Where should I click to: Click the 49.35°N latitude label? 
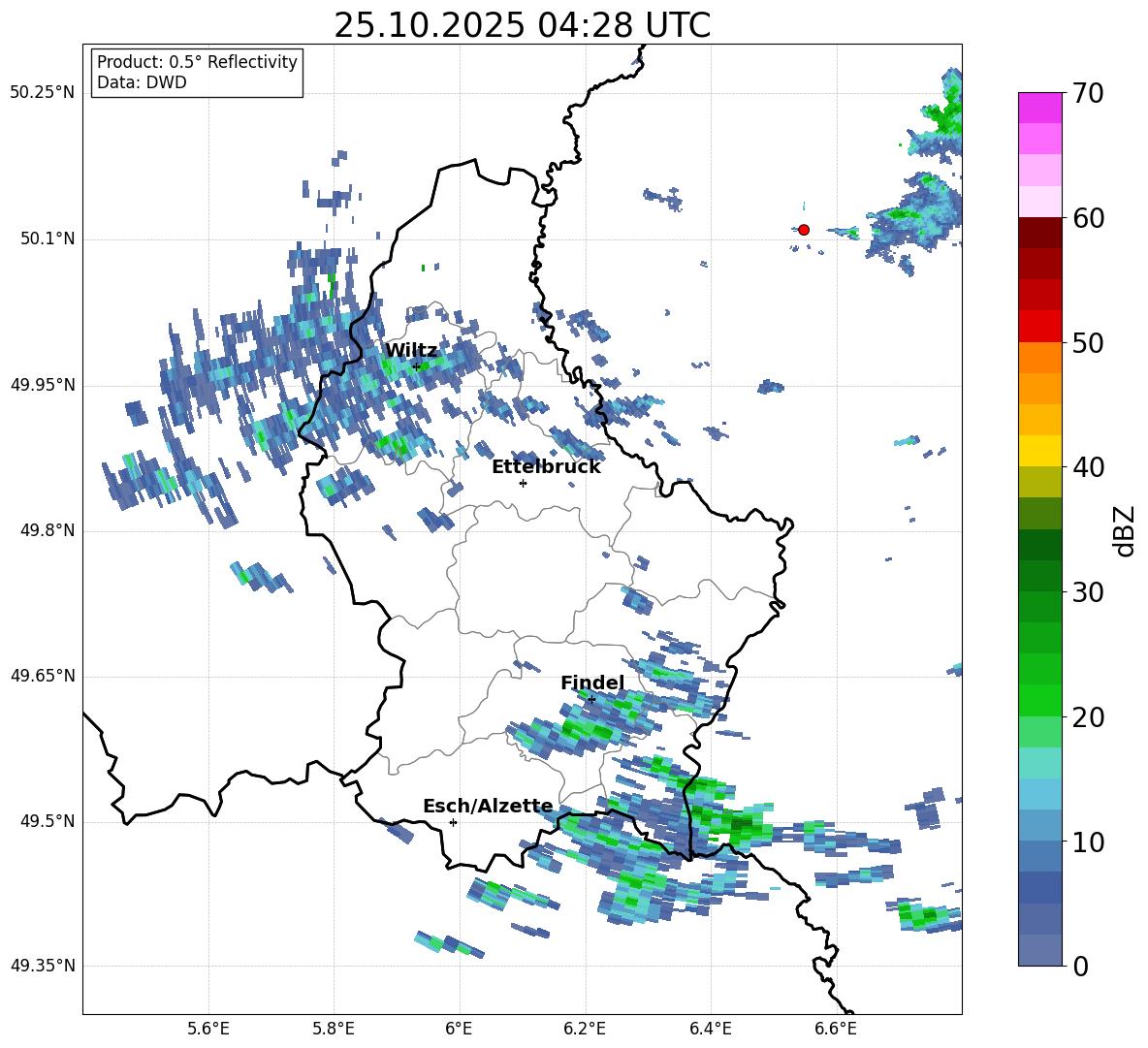[43, 966]
